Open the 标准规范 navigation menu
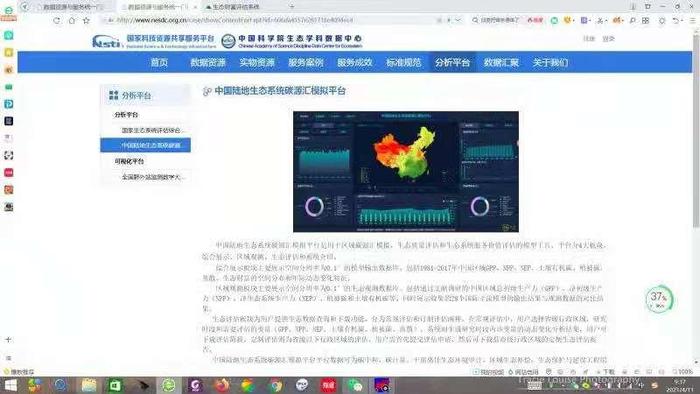The height and width of the screenshot is (394, 700). [404, 62]
